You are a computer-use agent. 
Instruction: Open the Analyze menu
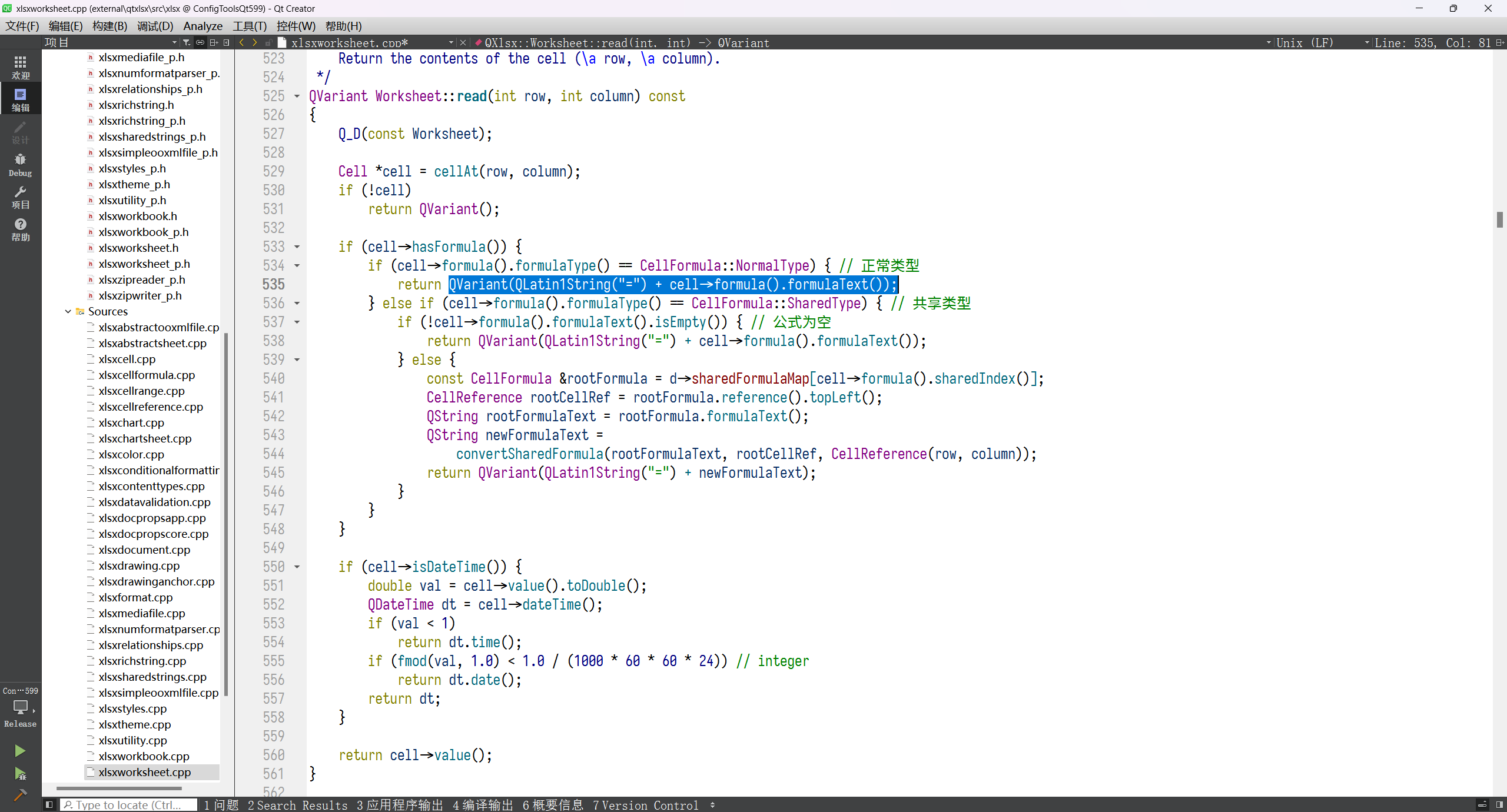coord(203,26)
